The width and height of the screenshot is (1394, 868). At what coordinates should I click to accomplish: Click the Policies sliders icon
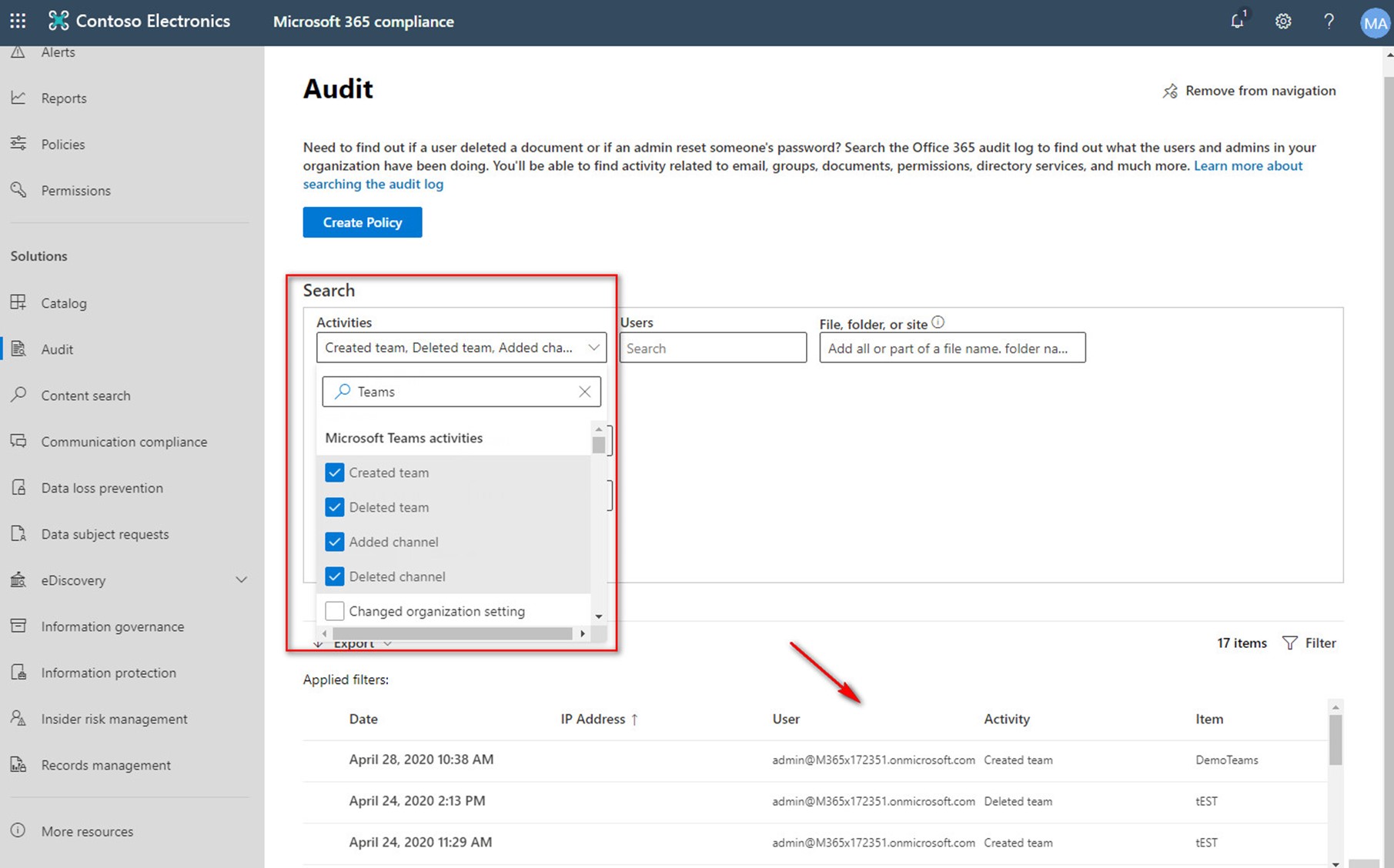click(18, 143)
